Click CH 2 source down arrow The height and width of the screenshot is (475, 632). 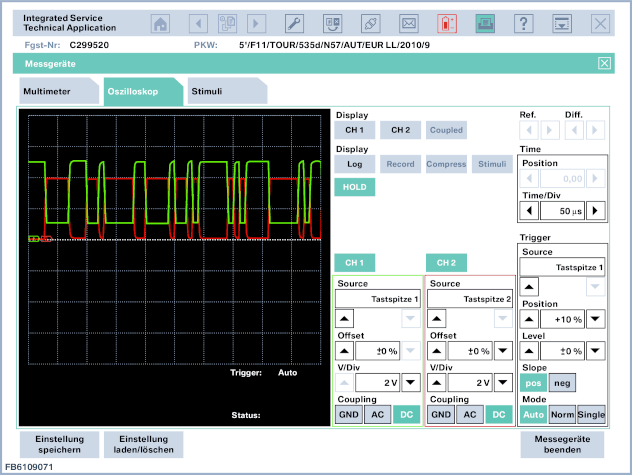pos(503,319)
